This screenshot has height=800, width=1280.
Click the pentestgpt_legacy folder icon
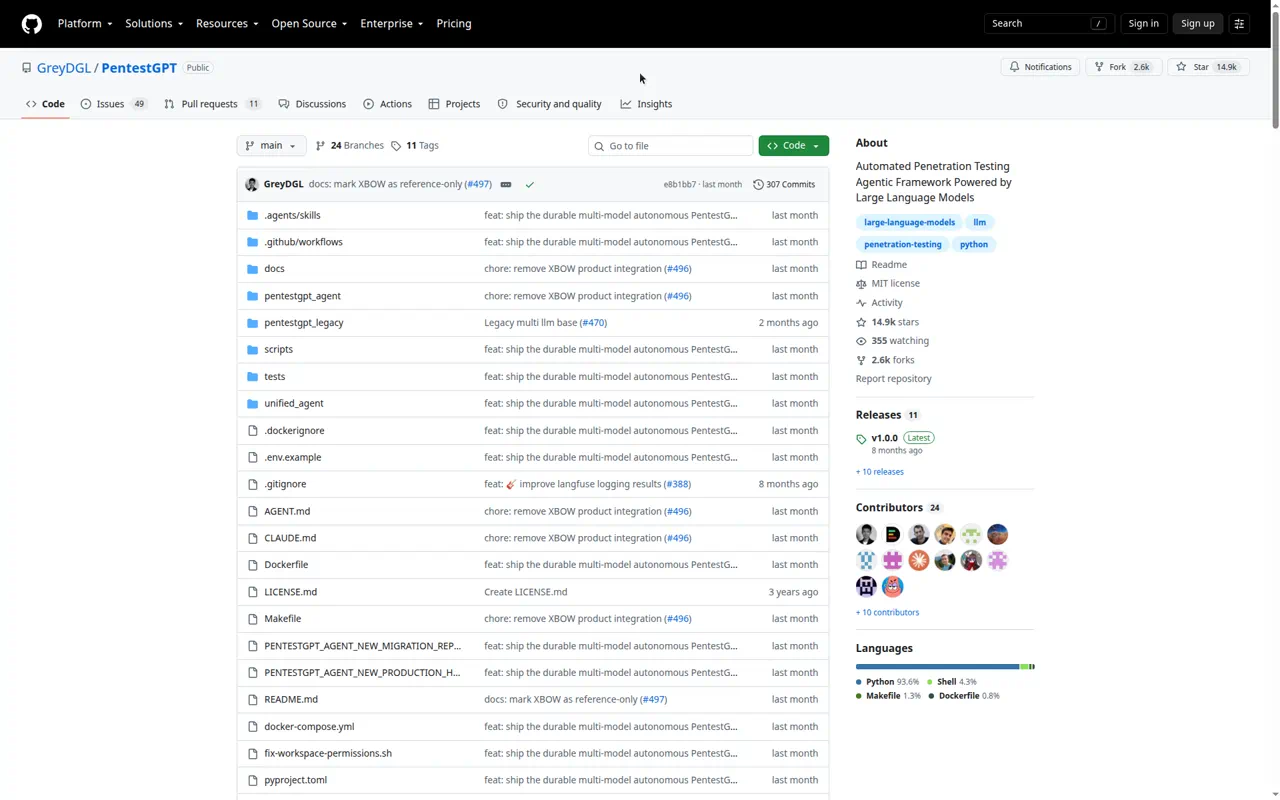253,323
